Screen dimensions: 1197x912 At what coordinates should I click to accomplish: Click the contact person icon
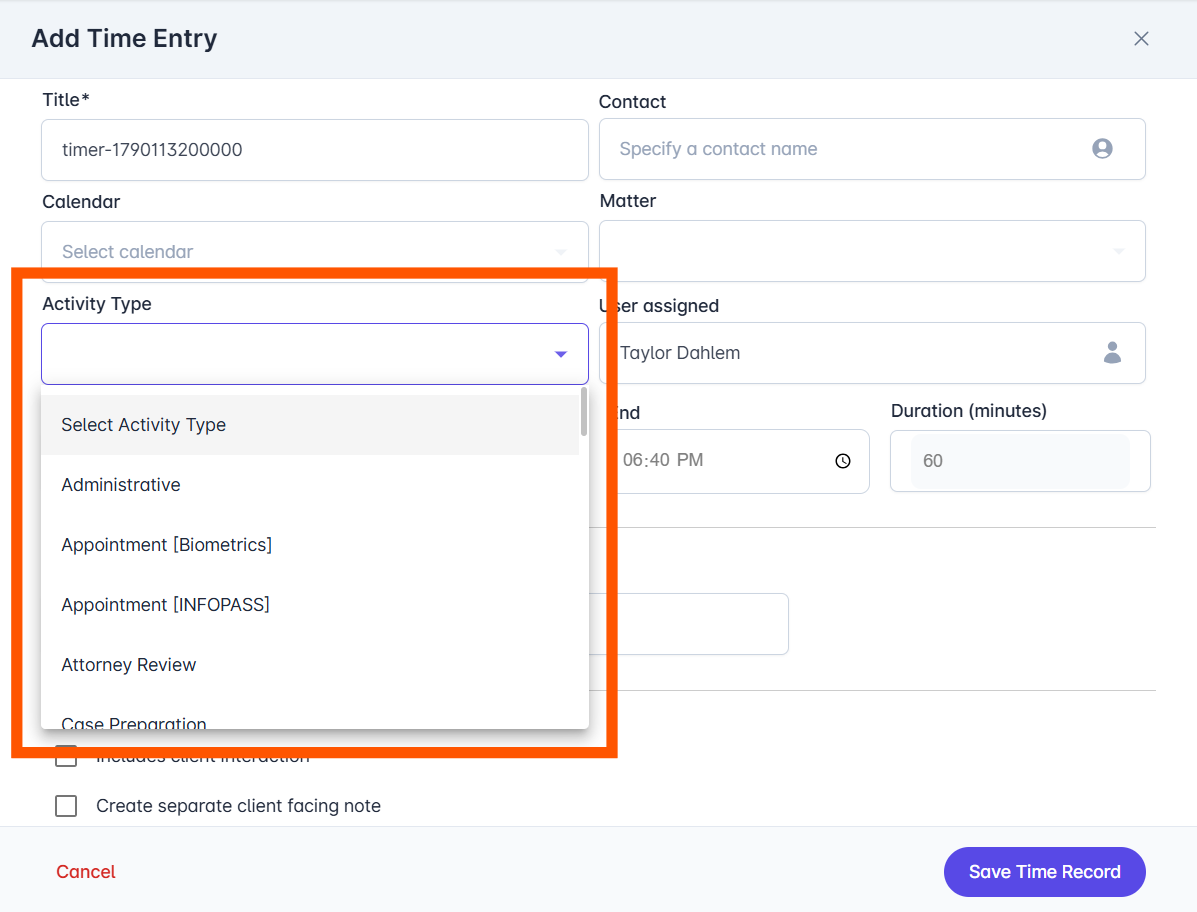(x=1102, y=149)
